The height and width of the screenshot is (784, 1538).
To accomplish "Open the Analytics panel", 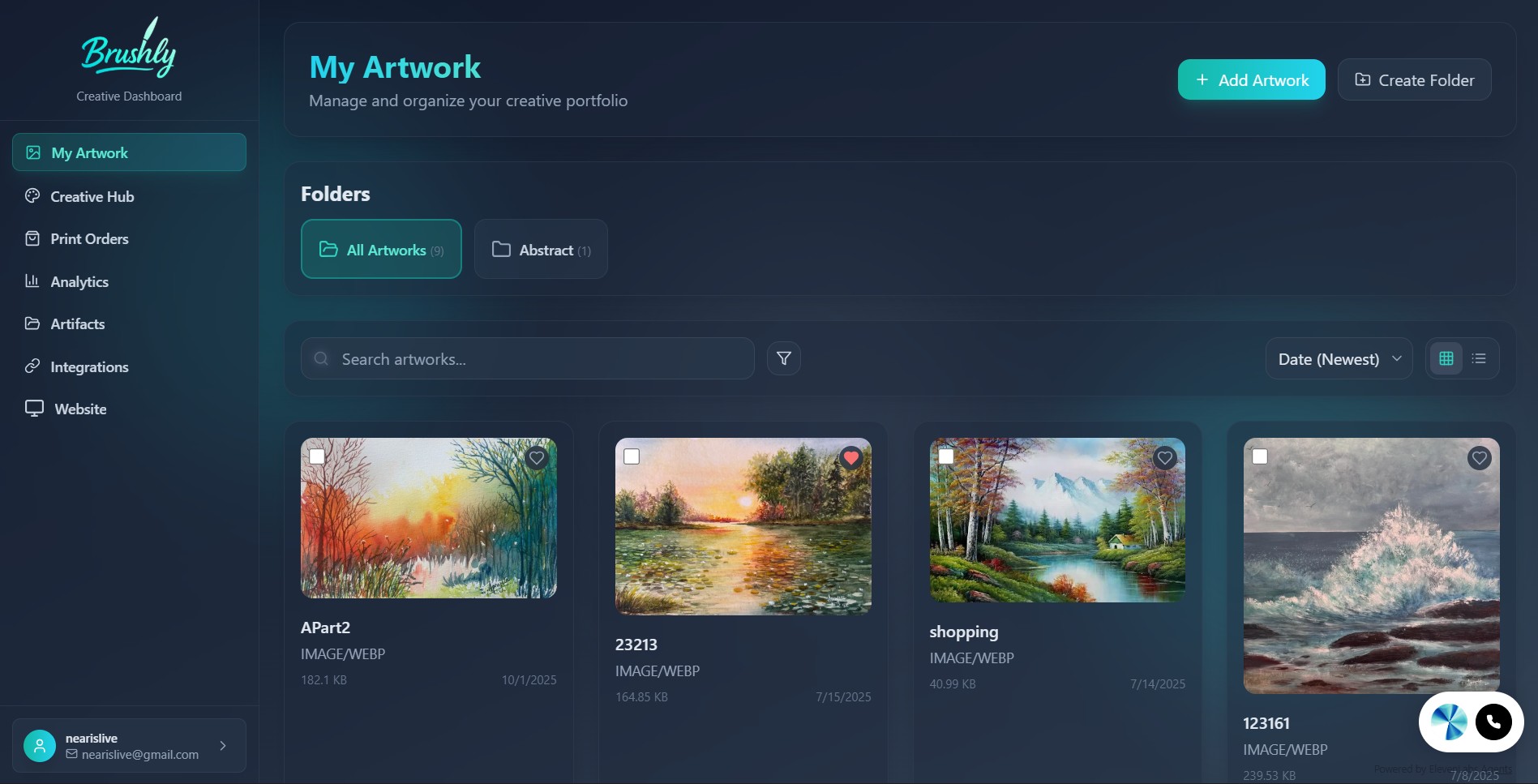I will coord(79,281).
